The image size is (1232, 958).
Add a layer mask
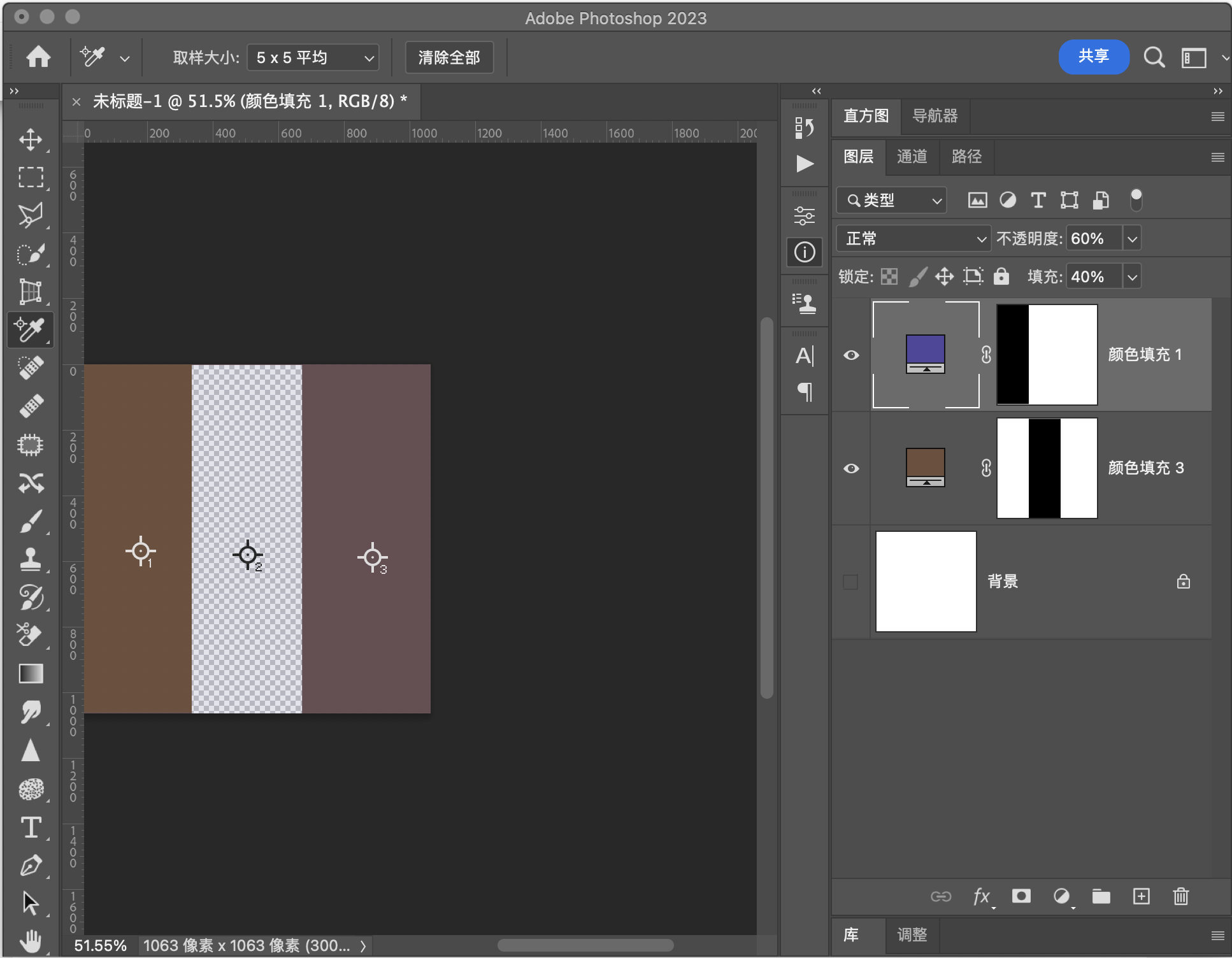click(x=1021, y=896)
